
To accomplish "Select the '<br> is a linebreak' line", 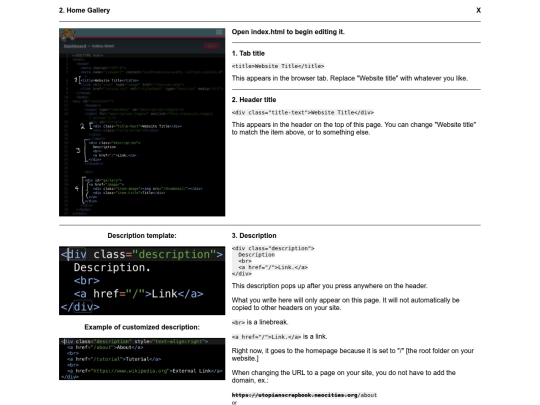I will click(260, 322).
